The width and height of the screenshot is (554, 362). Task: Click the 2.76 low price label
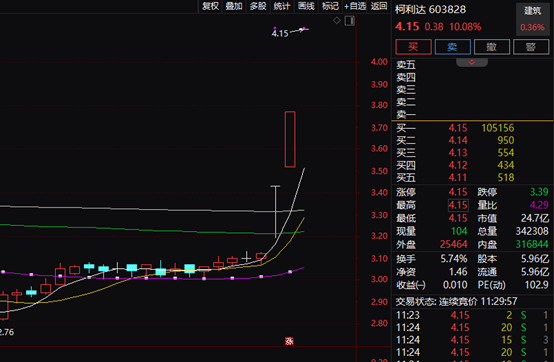pos(7,332)
